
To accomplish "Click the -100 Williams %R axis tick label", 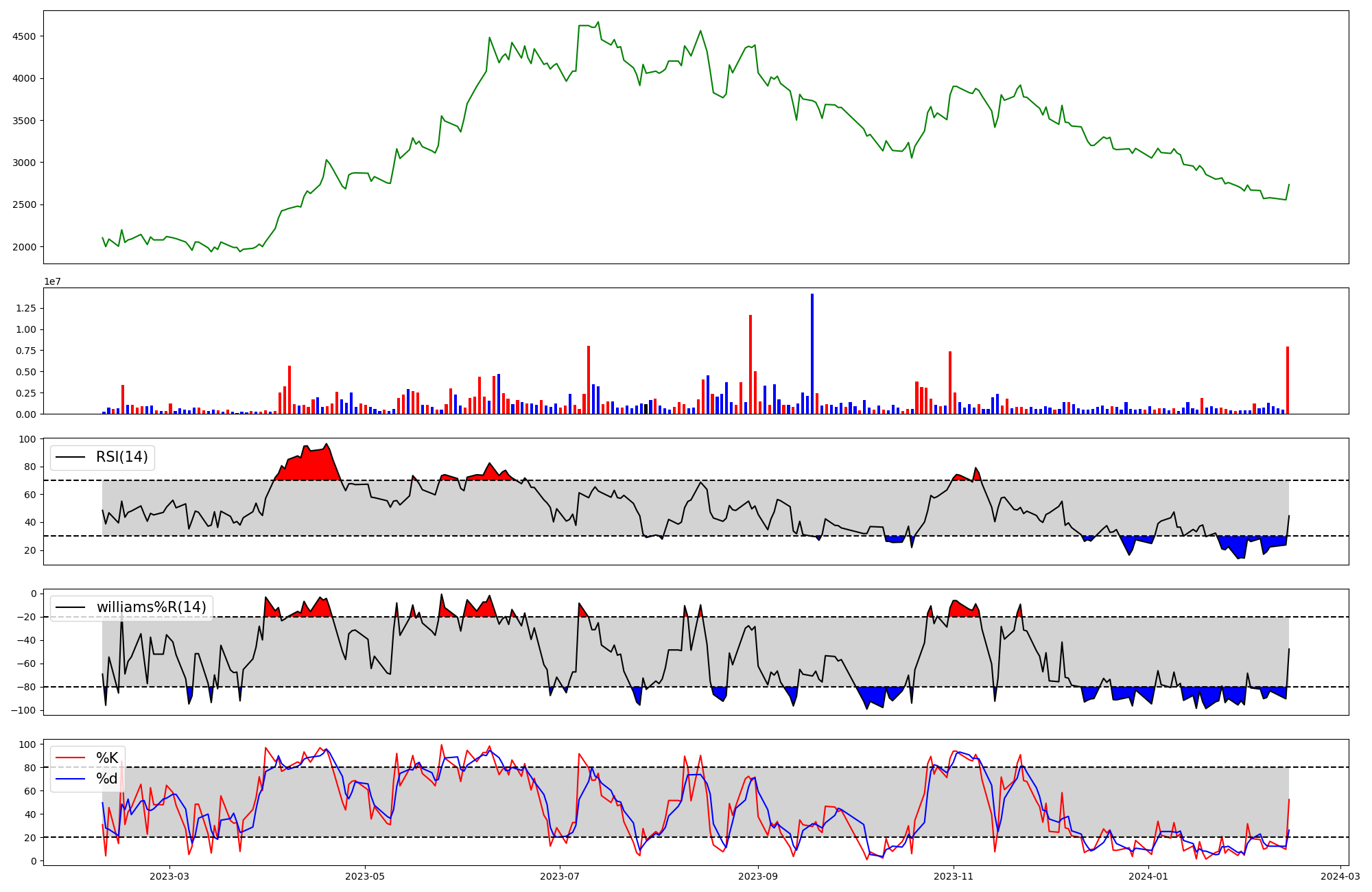I will point(24,710).
